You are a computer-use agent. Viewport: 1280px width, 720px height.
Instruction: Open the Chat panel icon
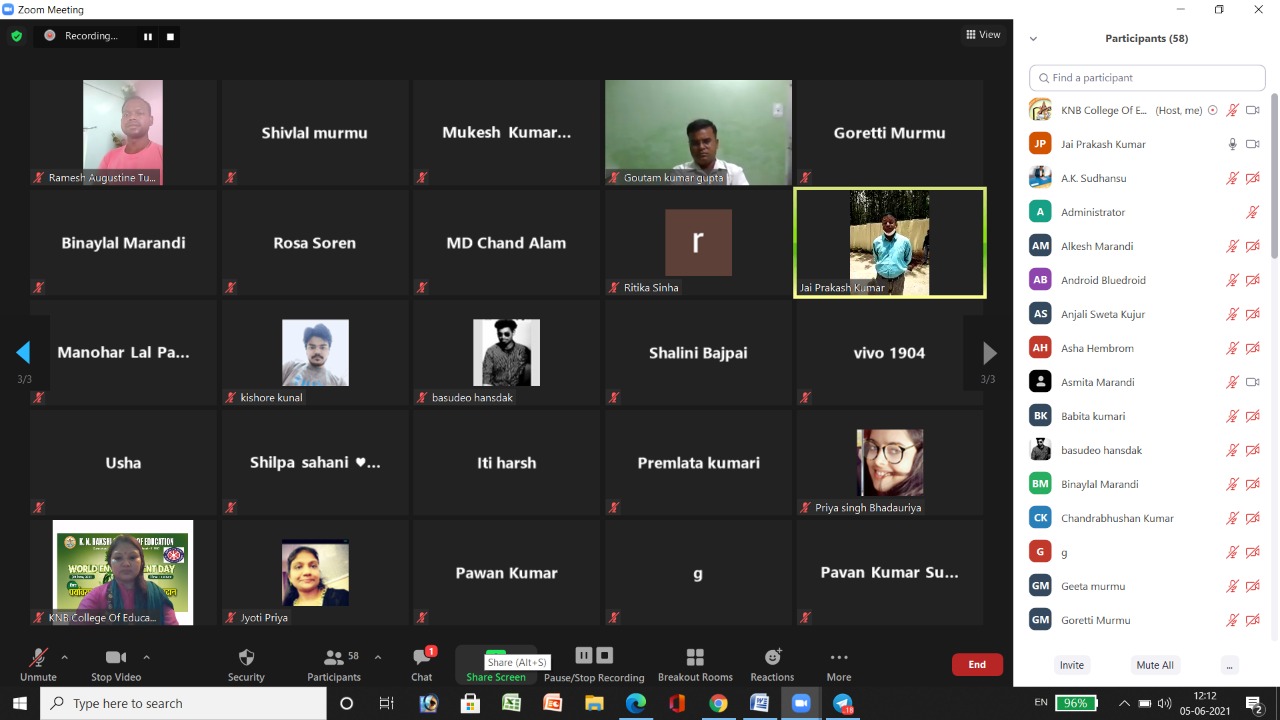(422, 658)
